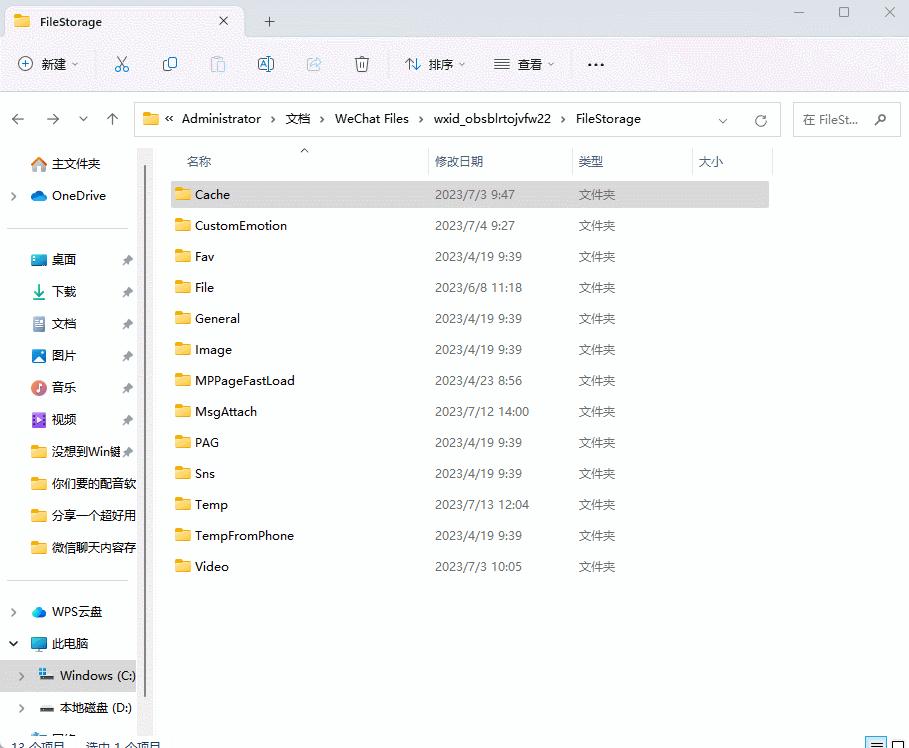Click the Delete trash bin icon
Viewport: 909px width, 748px height.
(362, 64)
